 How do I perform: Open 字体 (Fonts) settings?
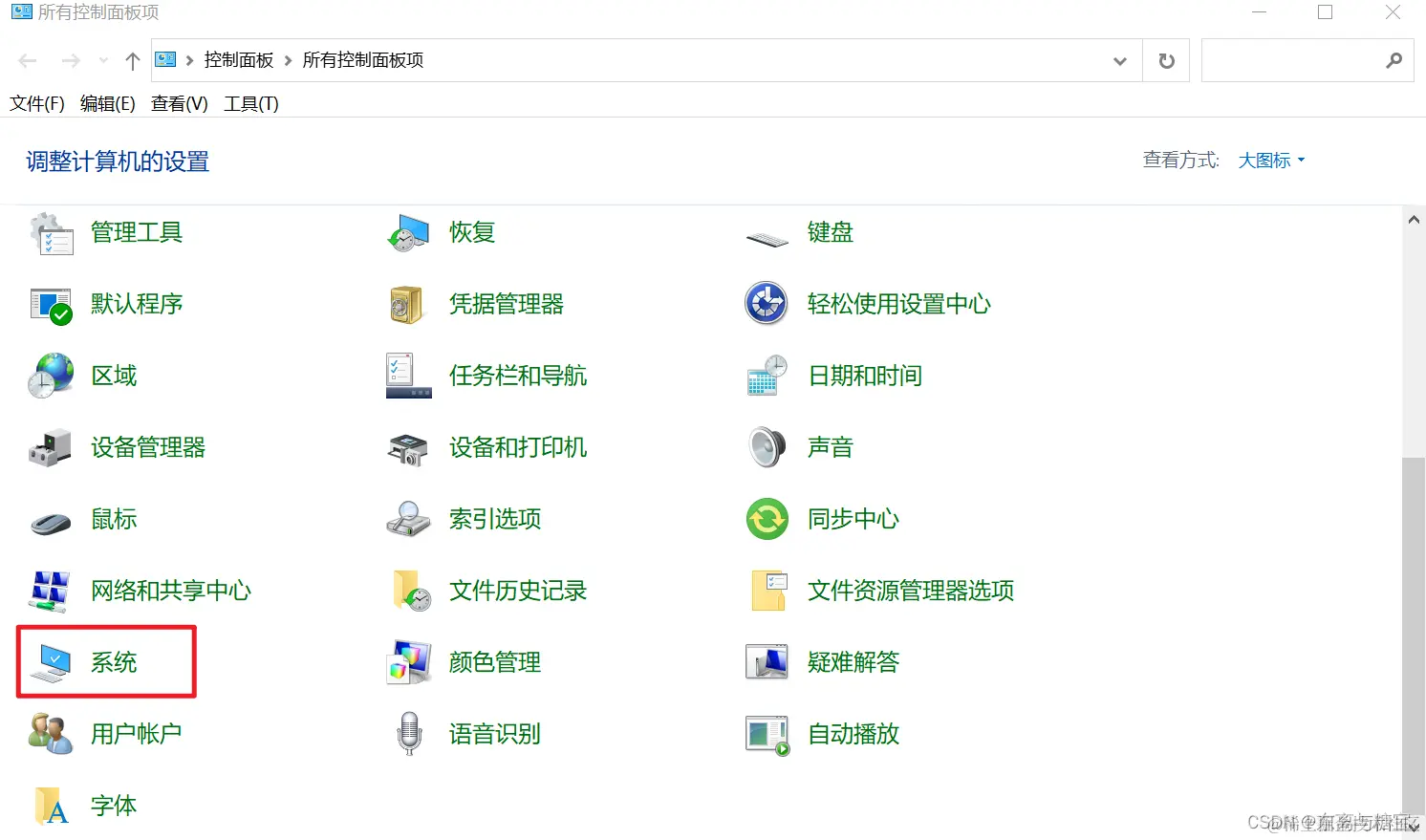pyautogui.click(x=113, y=805)
